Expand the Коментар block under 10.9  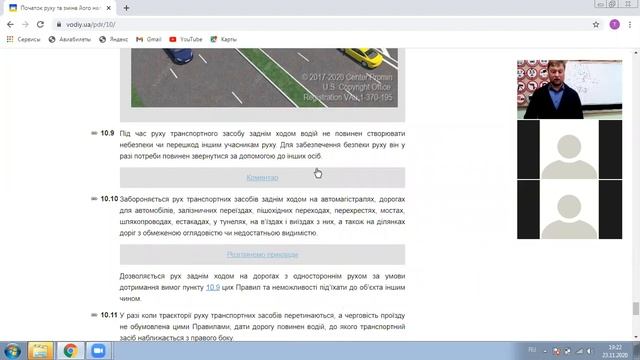(262, 178)
